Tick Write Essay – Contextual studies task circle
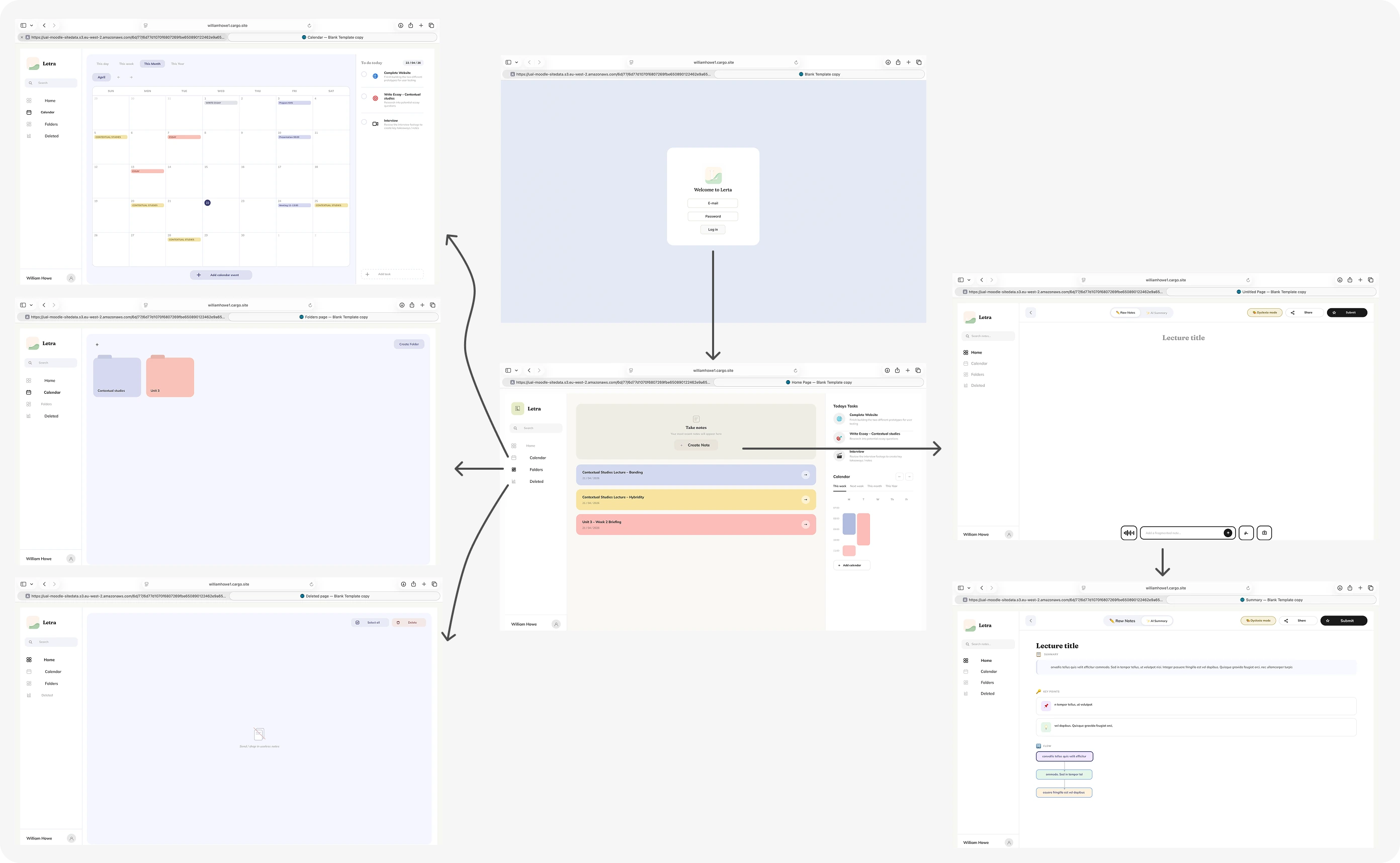Screen dimensions: 1400x863 [x=364, y=97]
